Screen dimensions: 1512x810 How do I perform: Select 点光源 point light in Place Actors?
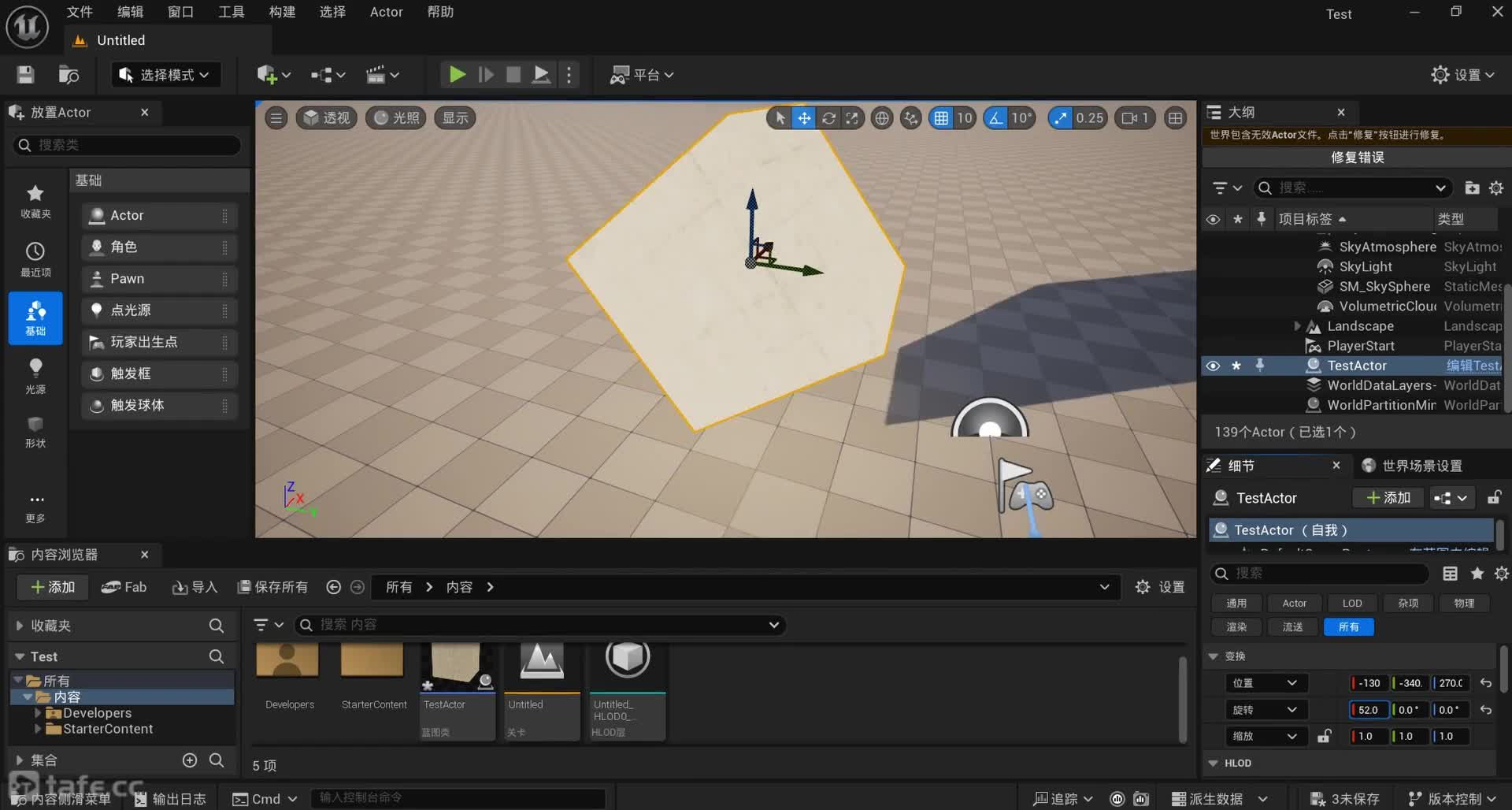pyautogui.click(x=159, y=310)
